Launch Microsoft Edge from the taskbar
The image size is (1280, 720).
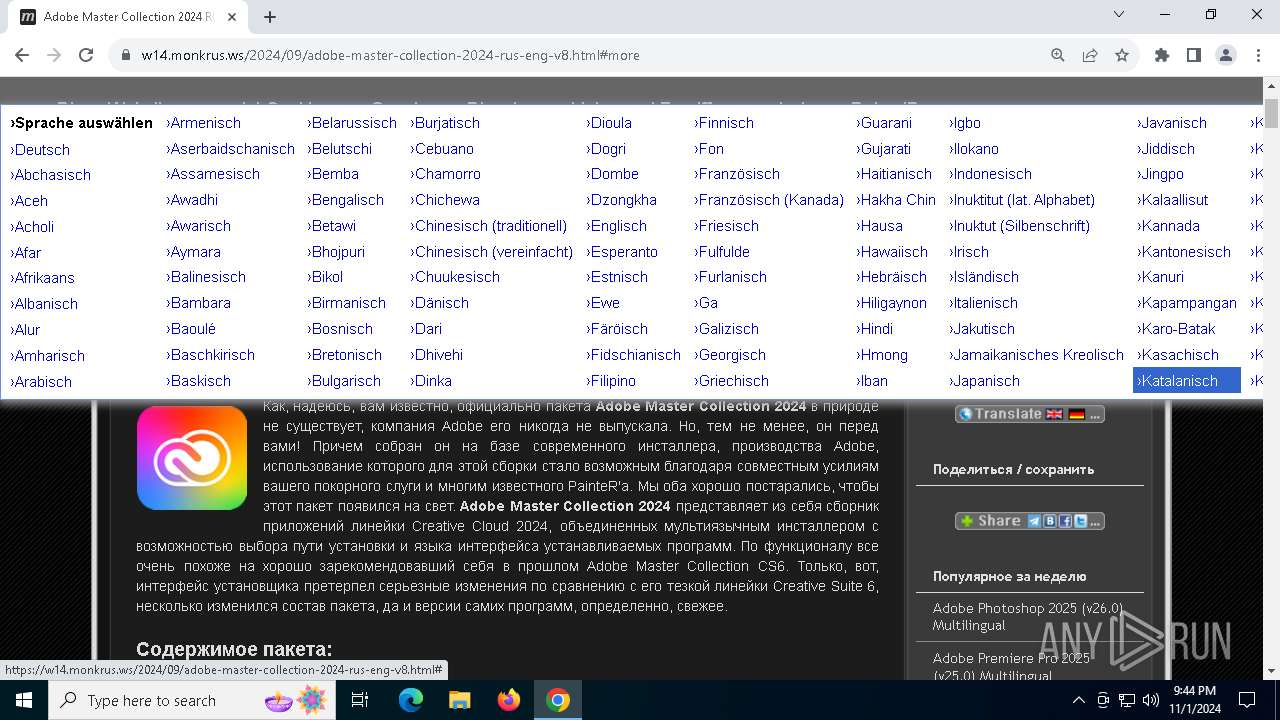[x=411, y=700]
